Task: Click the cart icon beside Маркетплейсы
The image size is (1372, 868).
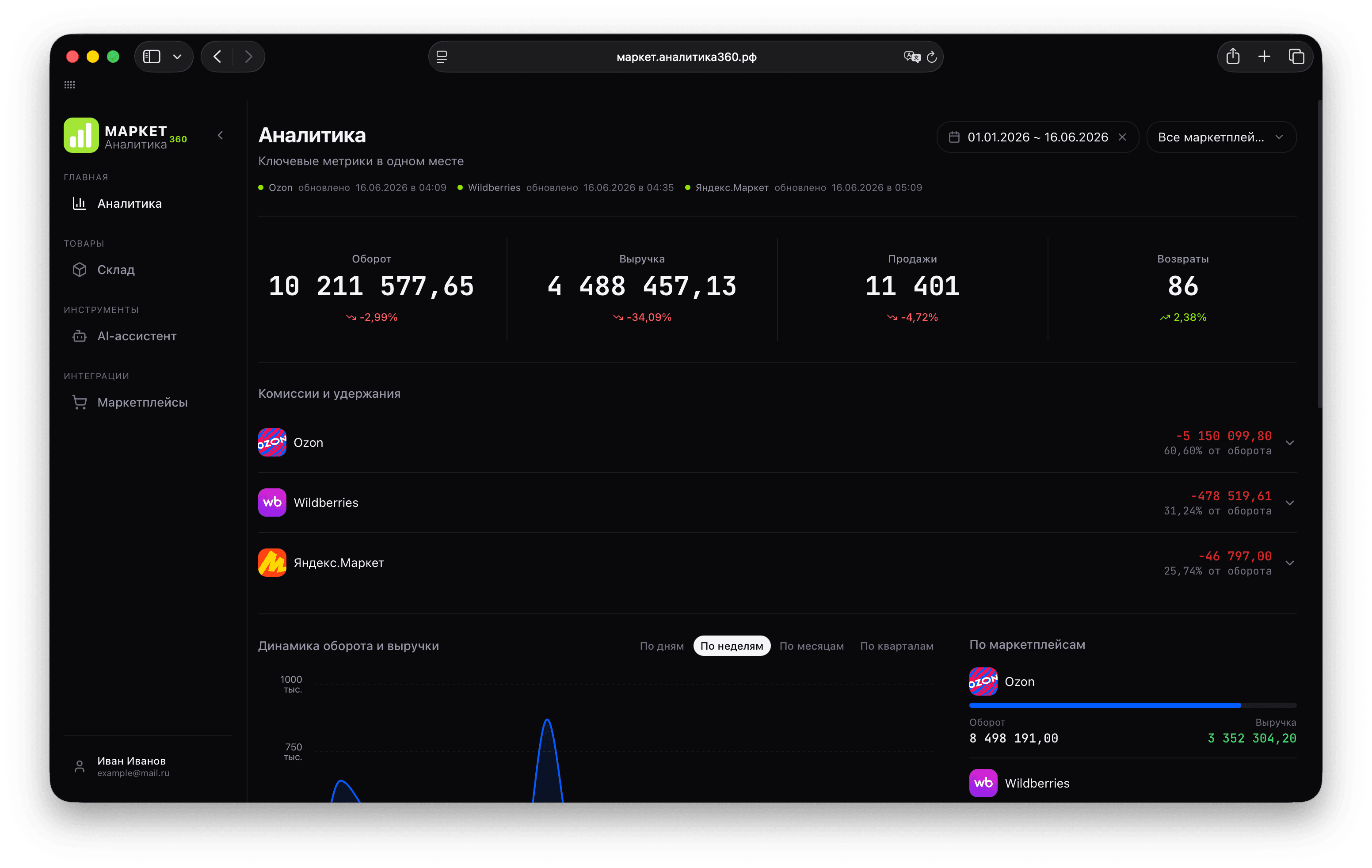Action: pyautogui.click(x=79, y=402)
